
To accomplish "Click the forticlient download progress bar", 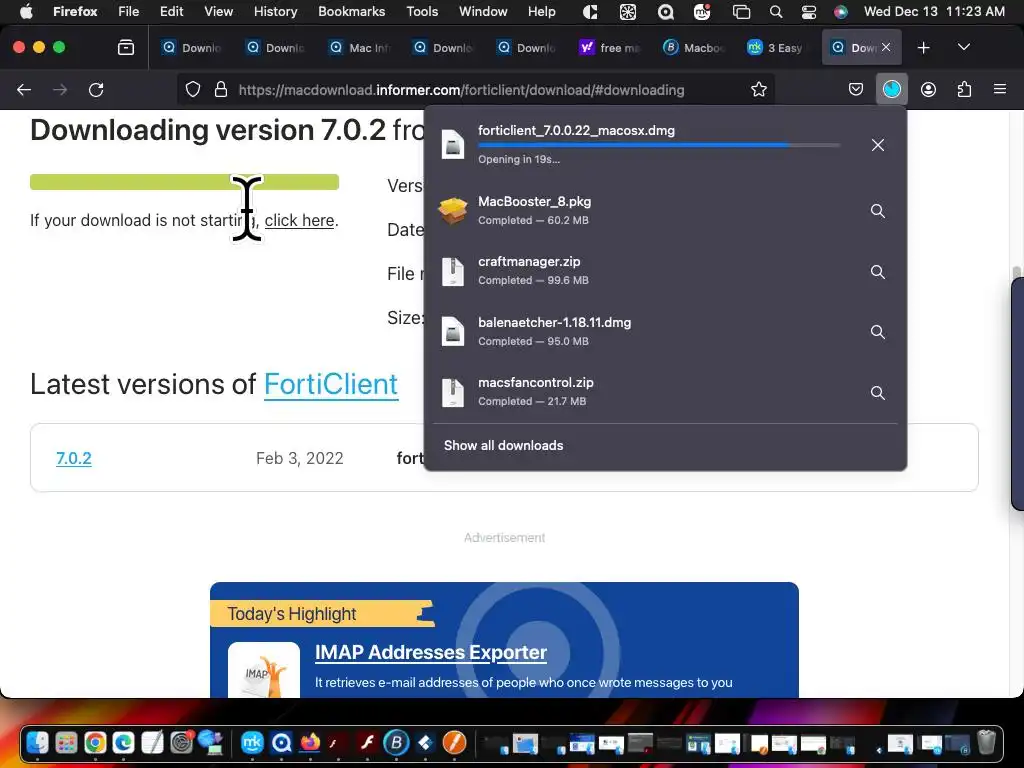I will click(659, 145).
